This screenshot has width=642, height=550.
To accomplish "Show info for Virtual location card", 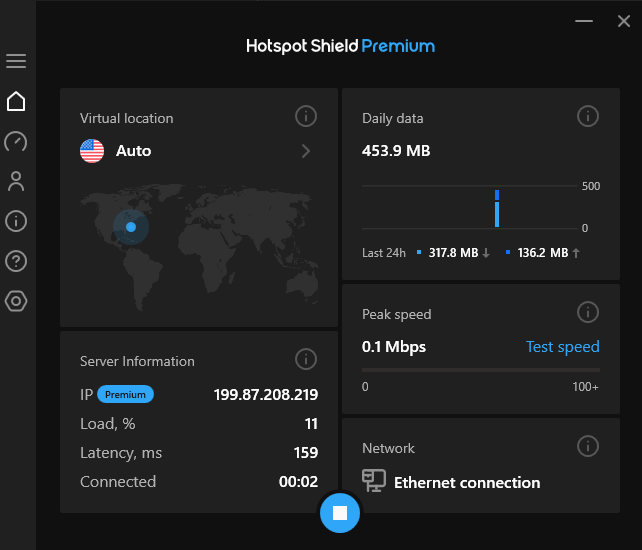I will (x=306, y=116).
